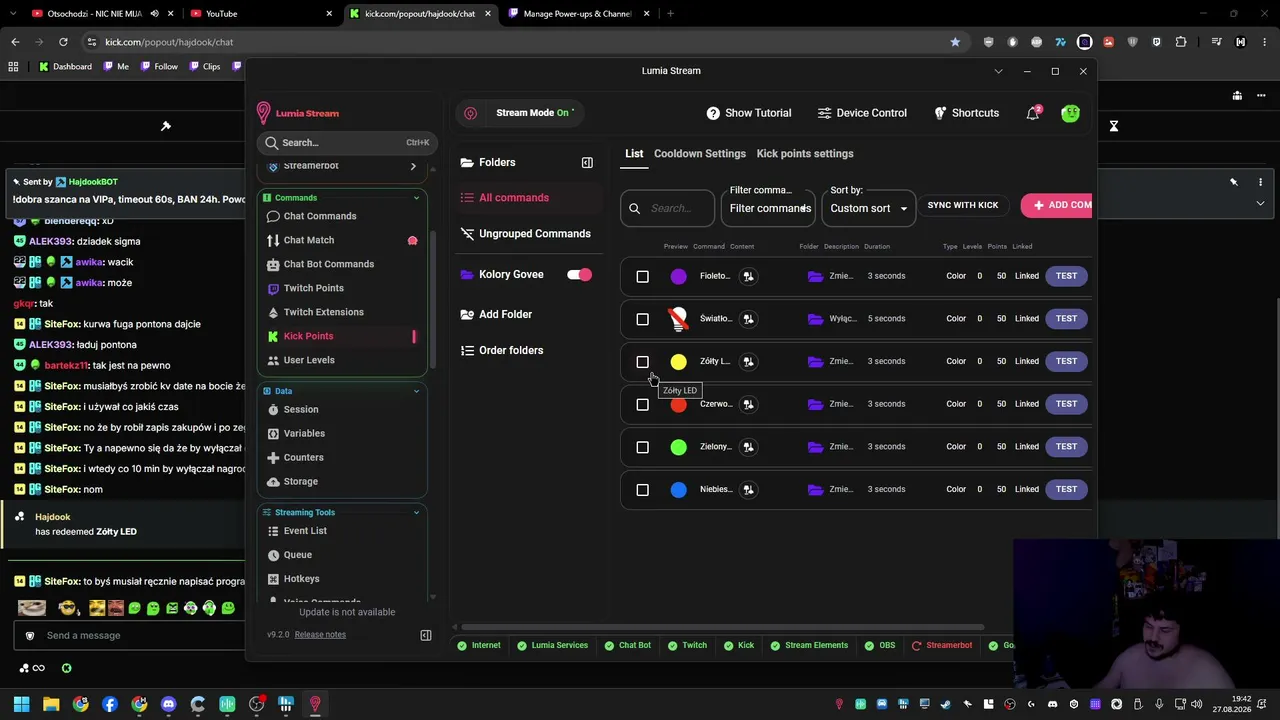
Task: Focus the Lumia sidebar search field
Action: tap(346, 143)
